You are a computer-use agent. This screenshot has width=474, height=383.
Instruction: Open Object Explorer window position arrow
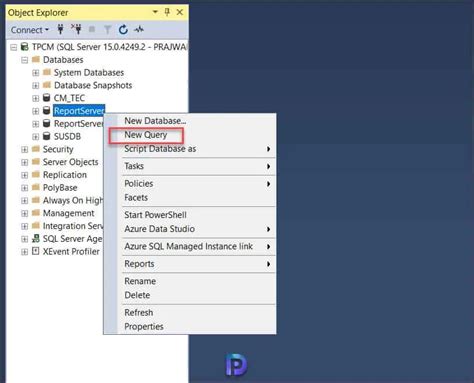pos(155,12)
